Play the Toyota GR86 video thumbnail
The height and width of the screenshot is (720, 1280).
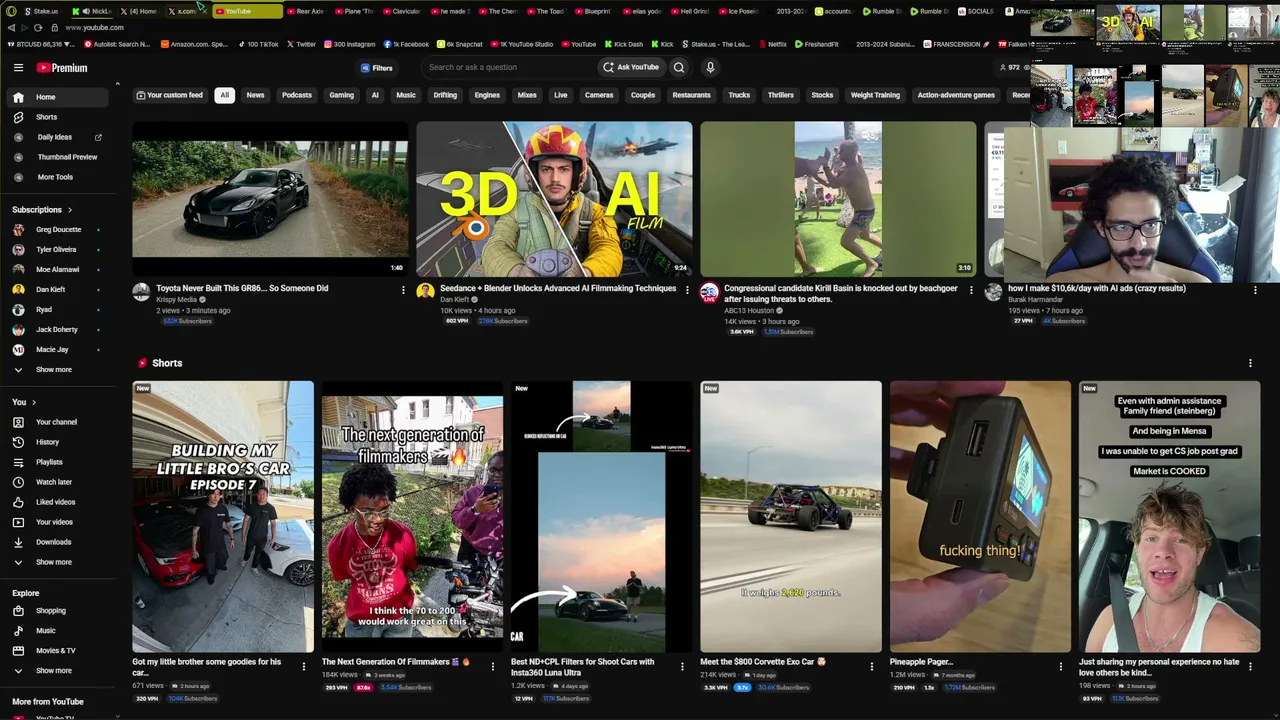(x=270, y=199)
